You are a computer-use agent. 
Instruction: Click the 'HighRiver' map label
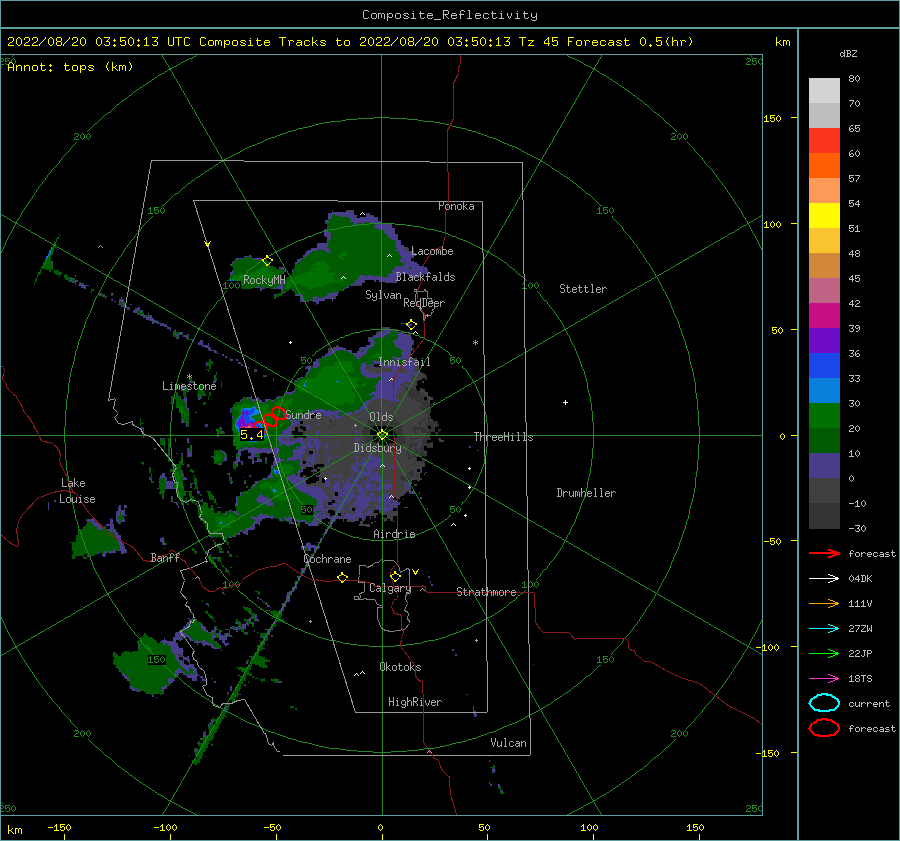pos(415,702)
